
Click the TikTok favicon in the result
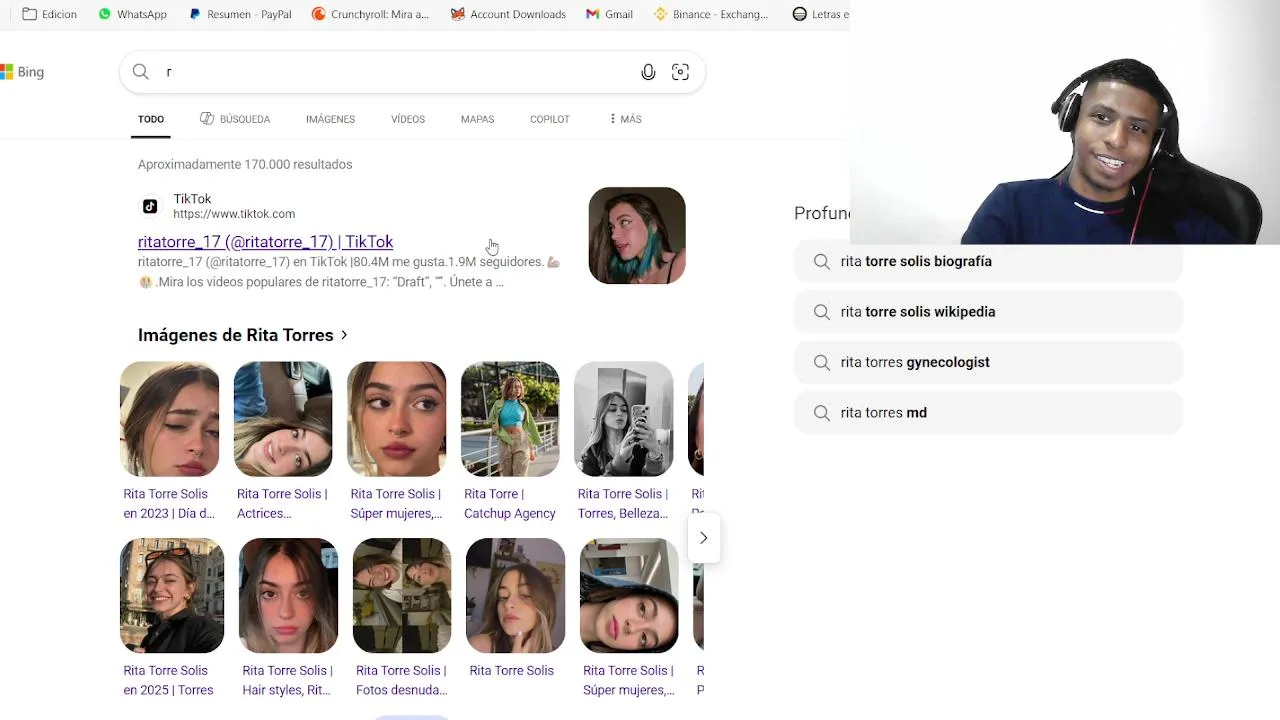(x=150, y=206)
